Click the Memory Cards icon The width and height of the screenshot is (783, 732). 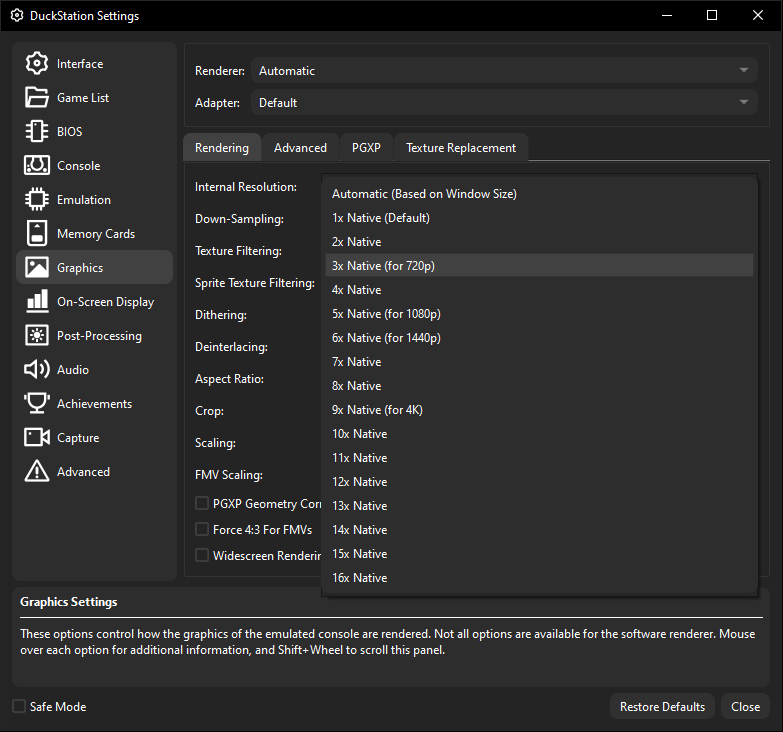pyautogui.click(x=37, y=233)
